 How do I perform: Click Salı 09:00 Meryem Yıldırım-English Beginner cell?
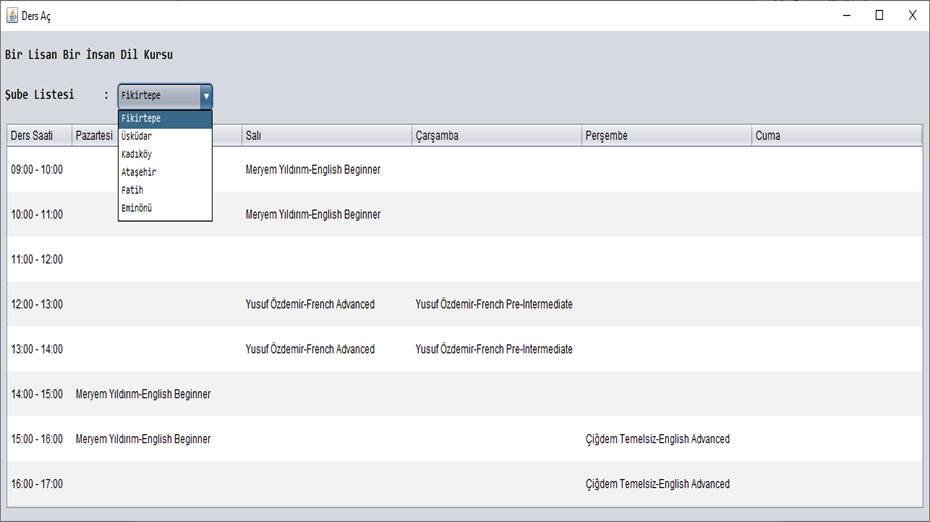[x=326, y=170]
